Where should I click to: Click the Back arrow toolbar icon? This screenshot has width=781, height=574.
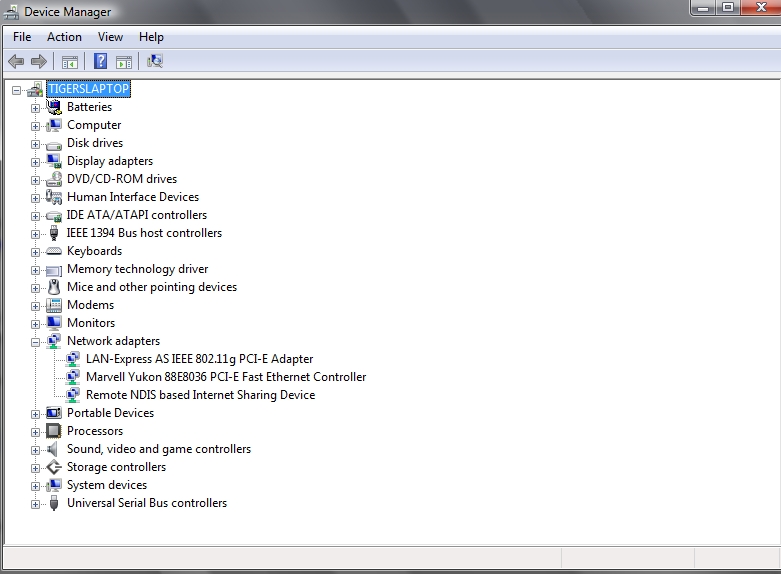point(16,61)
